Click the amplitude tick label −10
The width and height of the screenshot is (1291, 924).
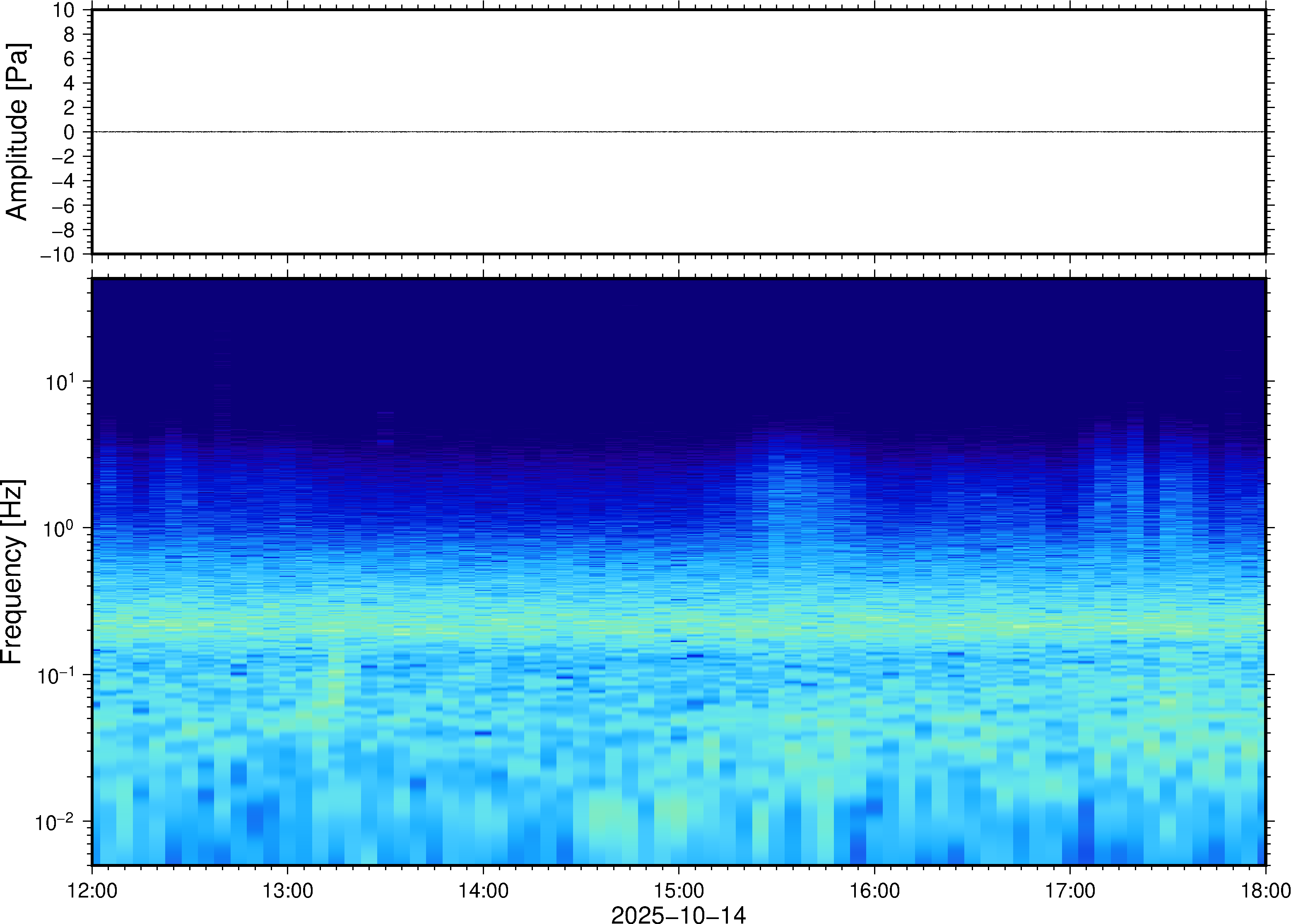(x=57, y=255)
